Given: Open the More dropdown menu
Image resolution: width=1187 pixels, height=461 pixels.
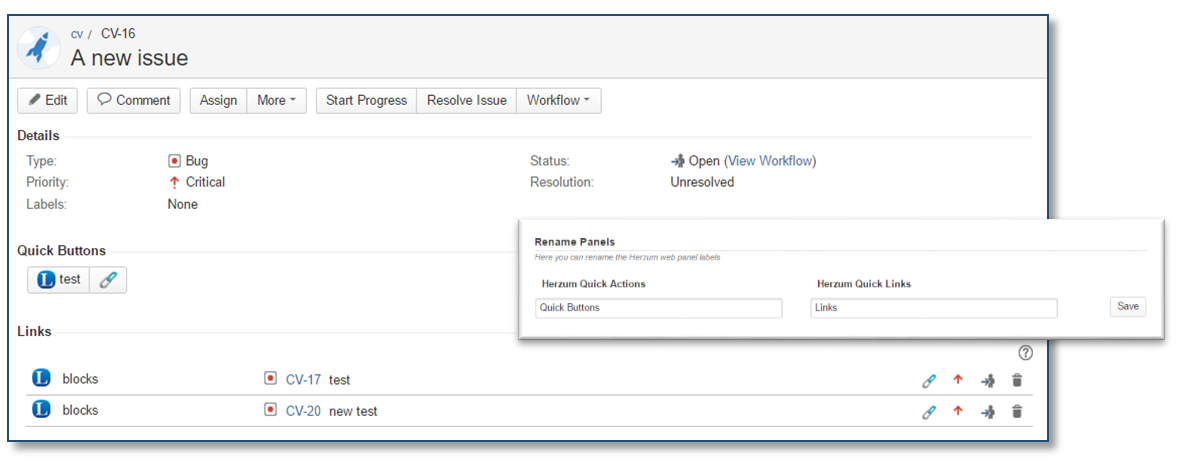Looking at the screenshot, I should coord(276,100).
